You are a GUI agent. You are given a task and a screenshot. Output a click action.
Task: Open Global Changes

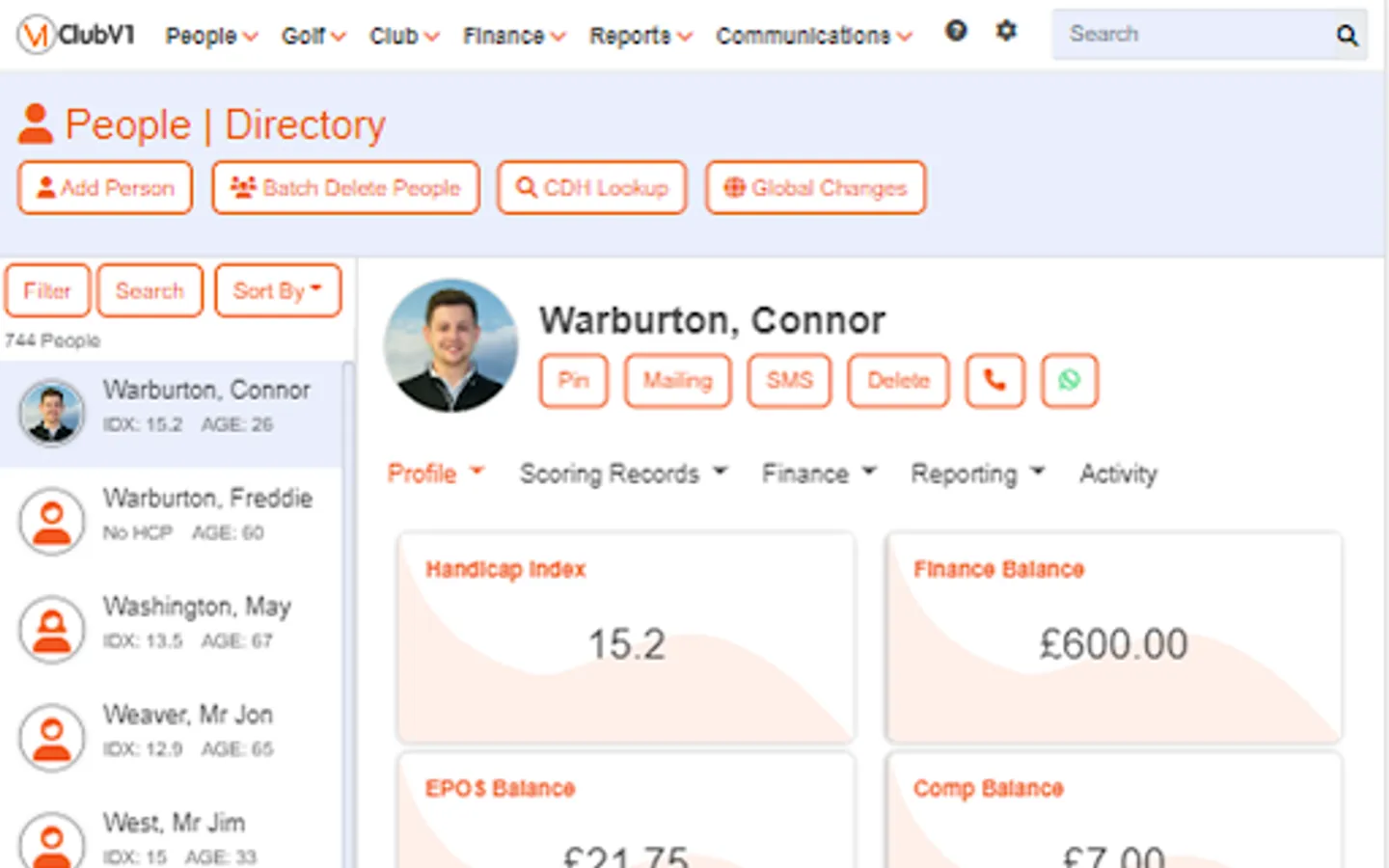(815, 187)
